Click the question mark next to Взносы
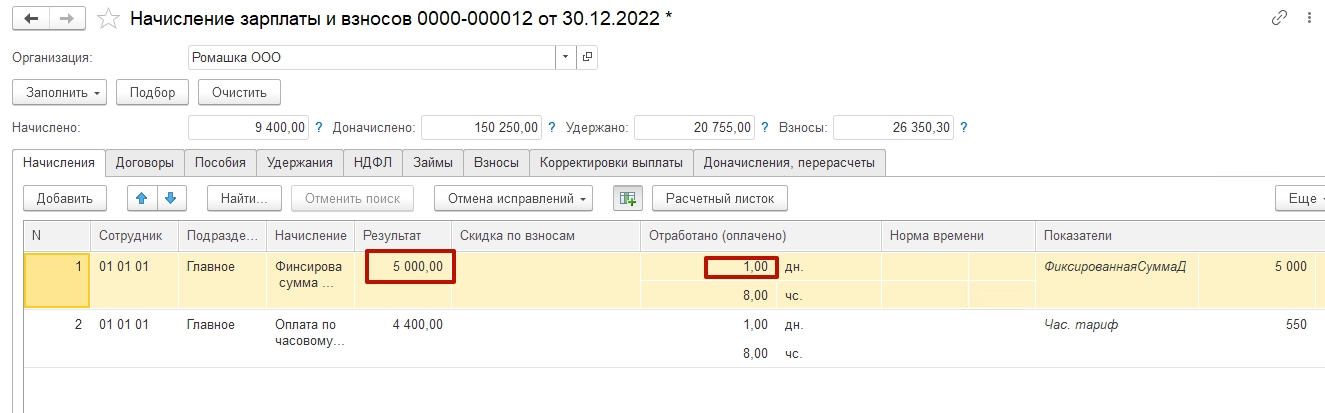The width and height of the screenshot is (1325, 413). click(x=964, y=128)
